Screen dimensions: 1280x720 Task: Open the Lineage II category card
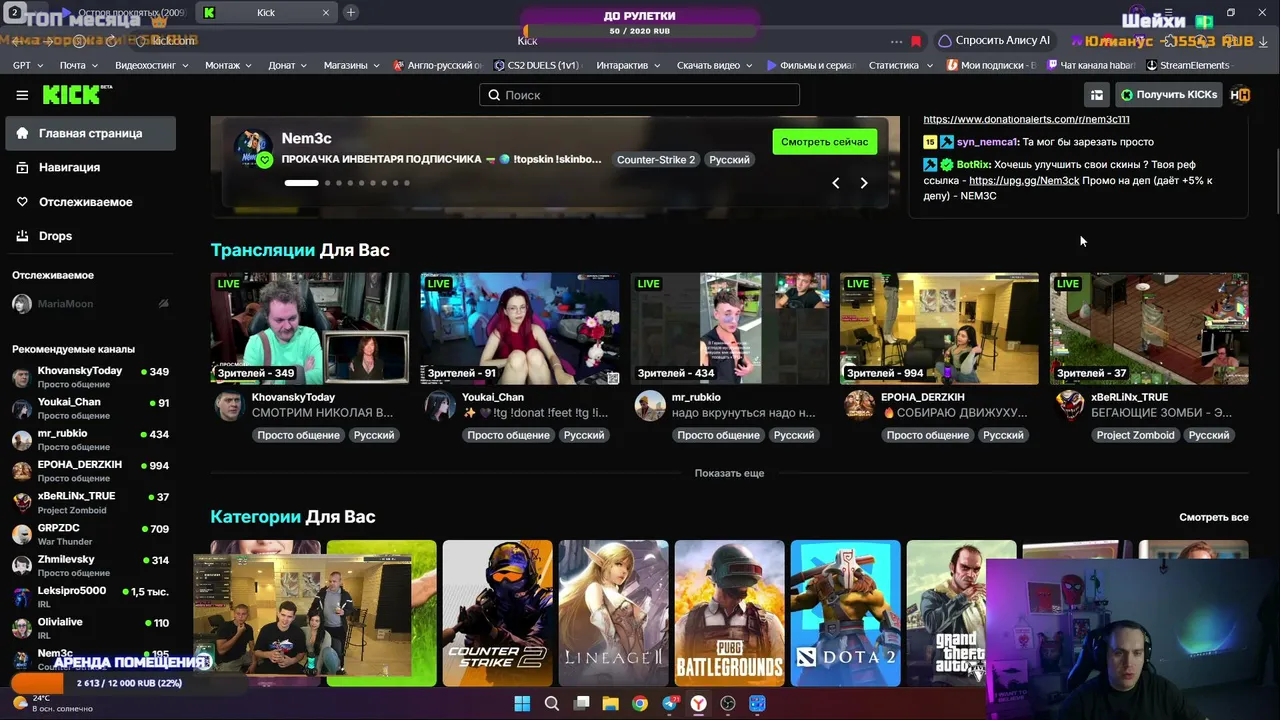[613, 613]
